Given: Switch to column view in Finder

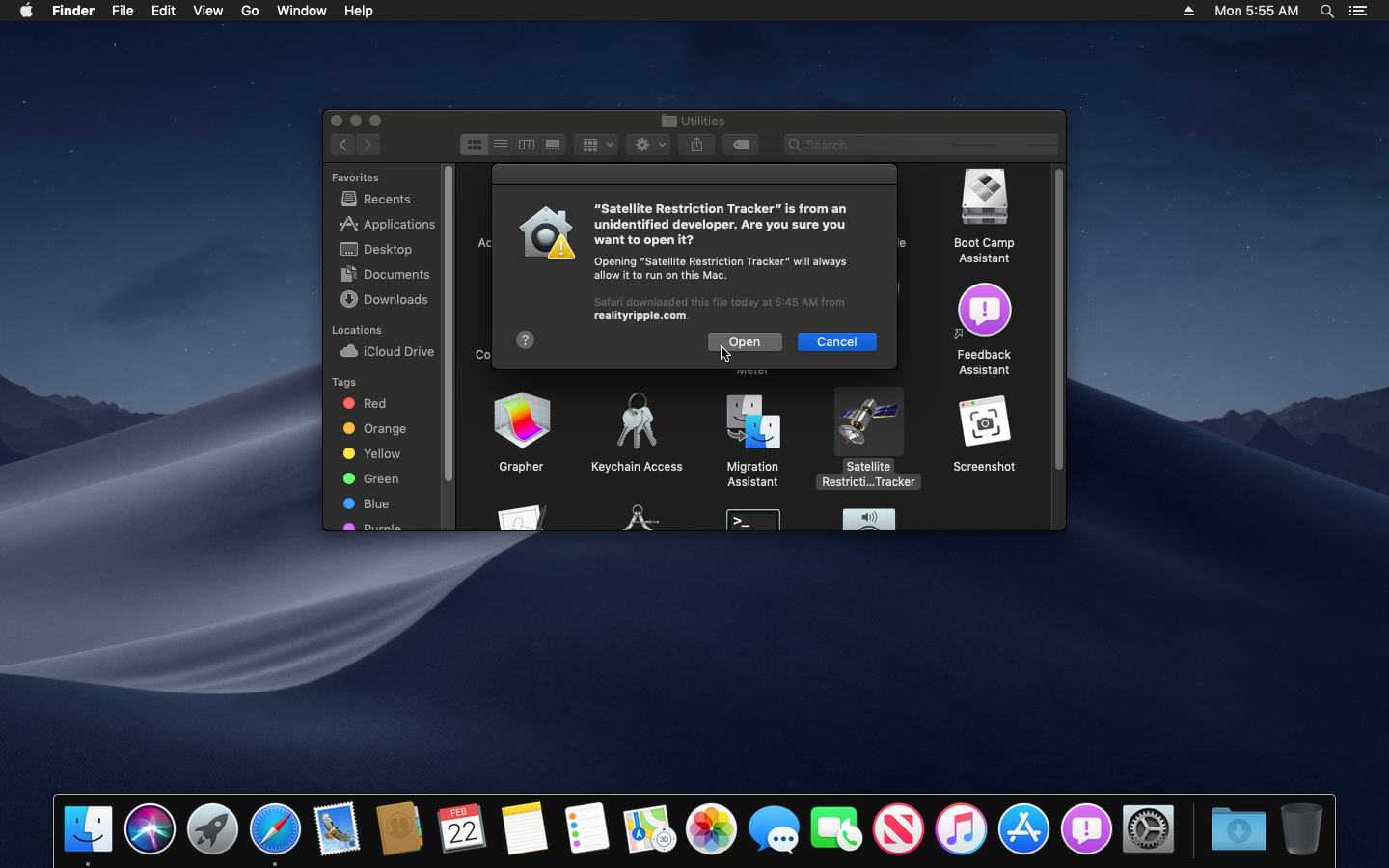Looking at the screenshot, I should click(527, 144).
